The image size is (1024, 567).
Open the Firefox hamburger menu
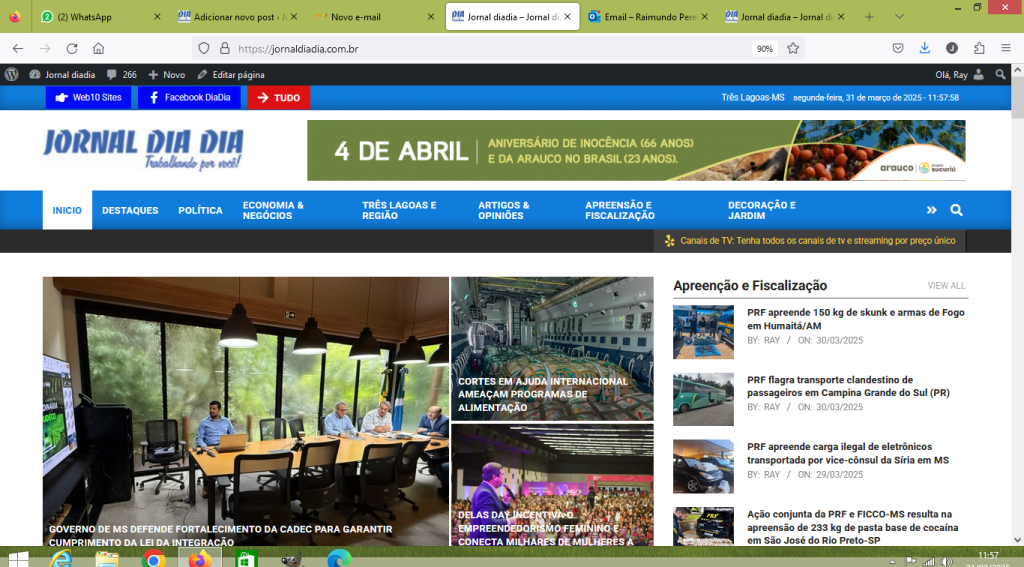point(1006,48)
